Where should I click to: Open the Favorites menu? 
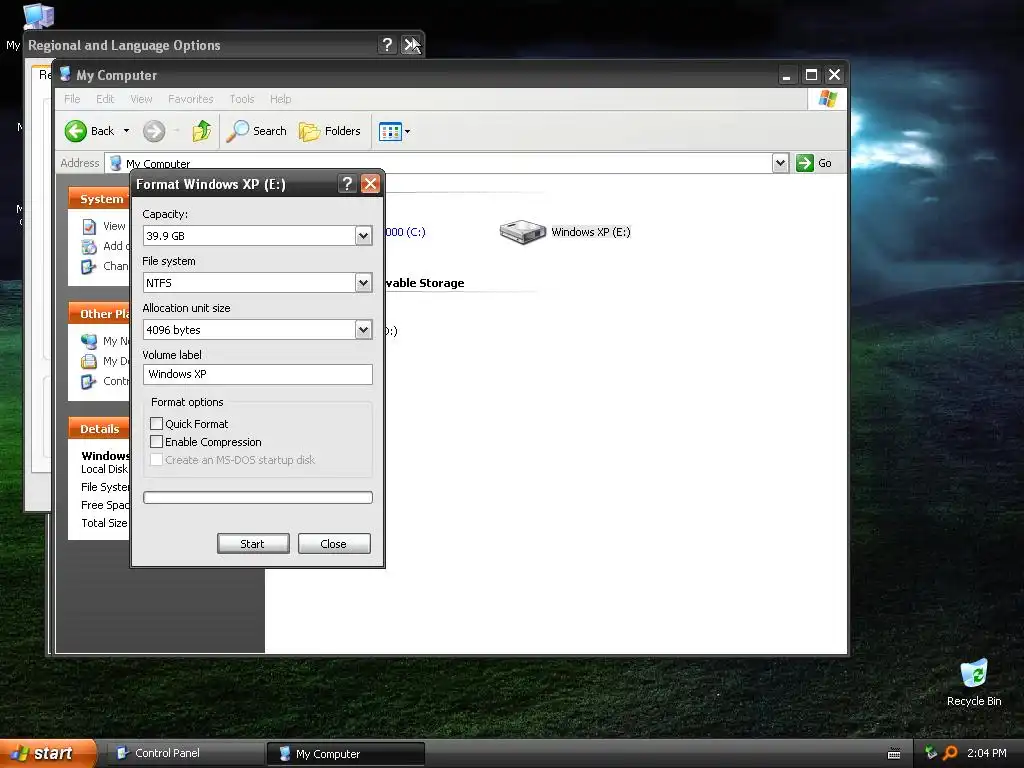point(191,99)
